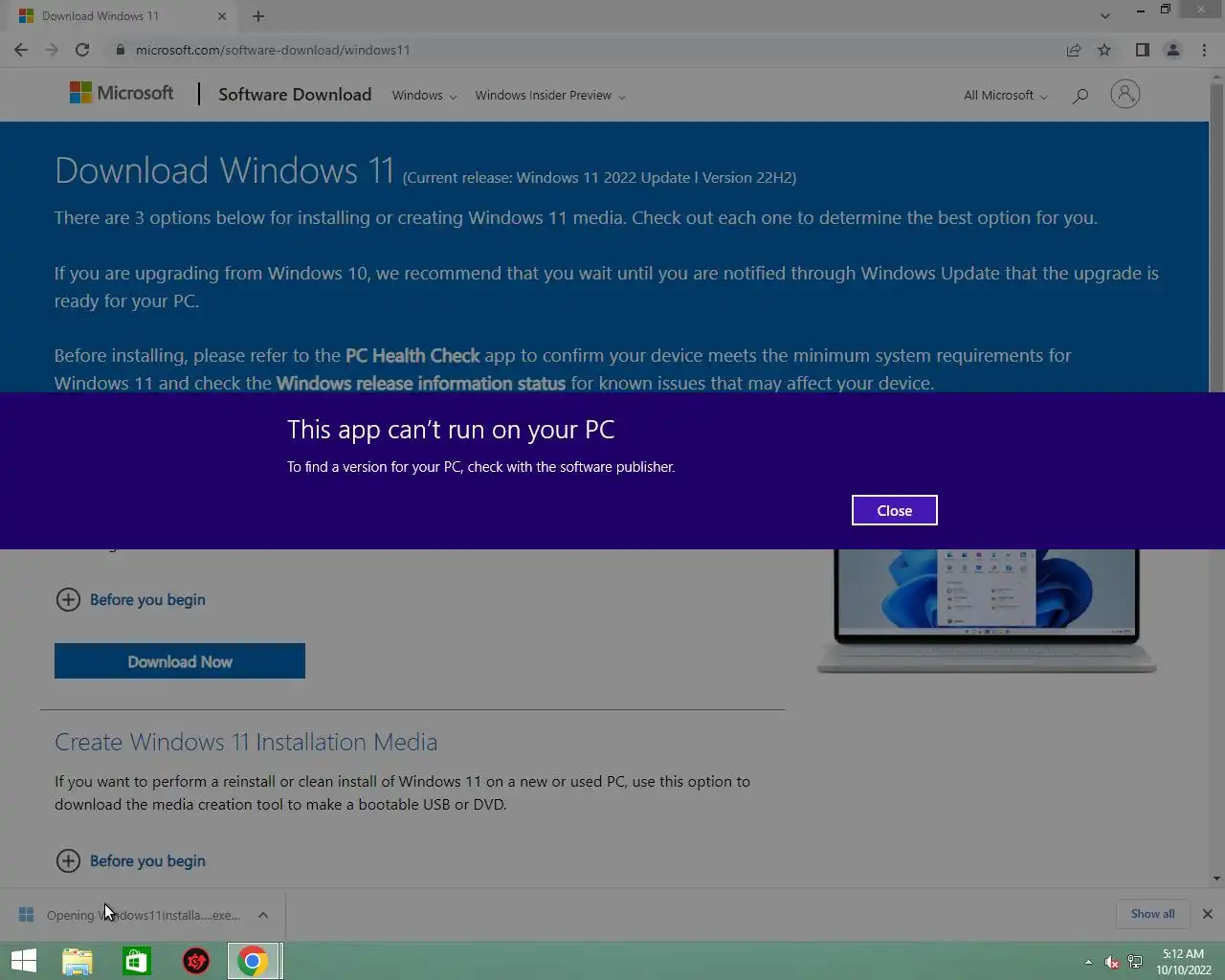Open the taskbar clock and date

coord(1184,962)
